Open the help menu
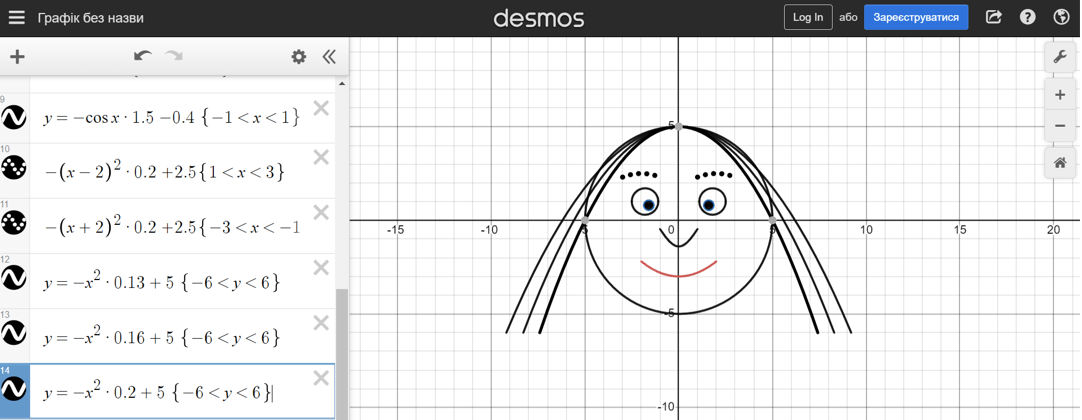This screenshot has height=420, width=1082. pyautogui.click(x=1027, y=17)
